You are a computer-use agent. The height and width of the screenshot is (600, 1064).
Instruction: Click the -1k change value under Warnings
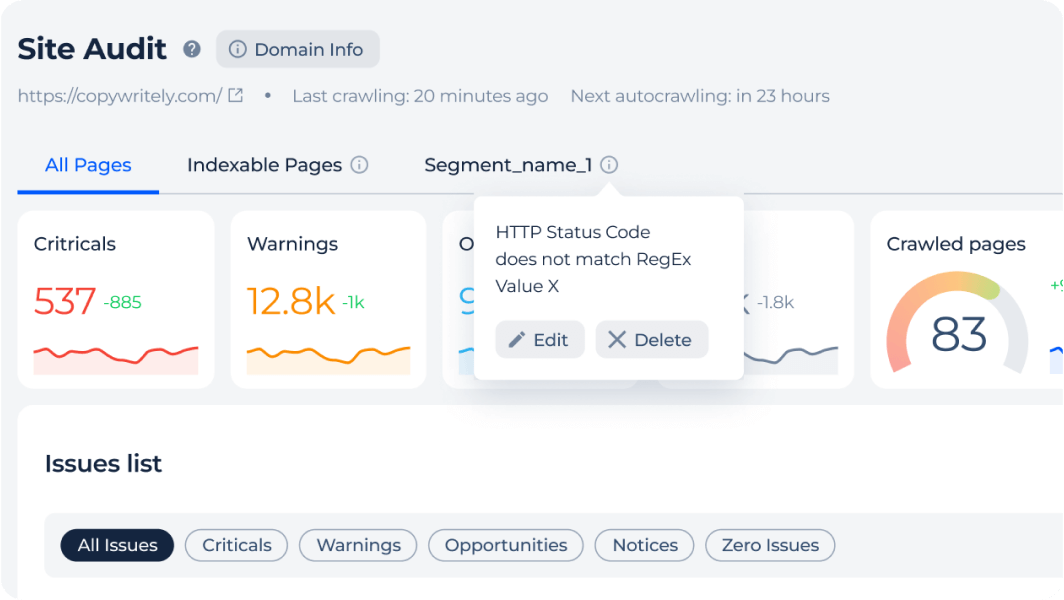353,302
